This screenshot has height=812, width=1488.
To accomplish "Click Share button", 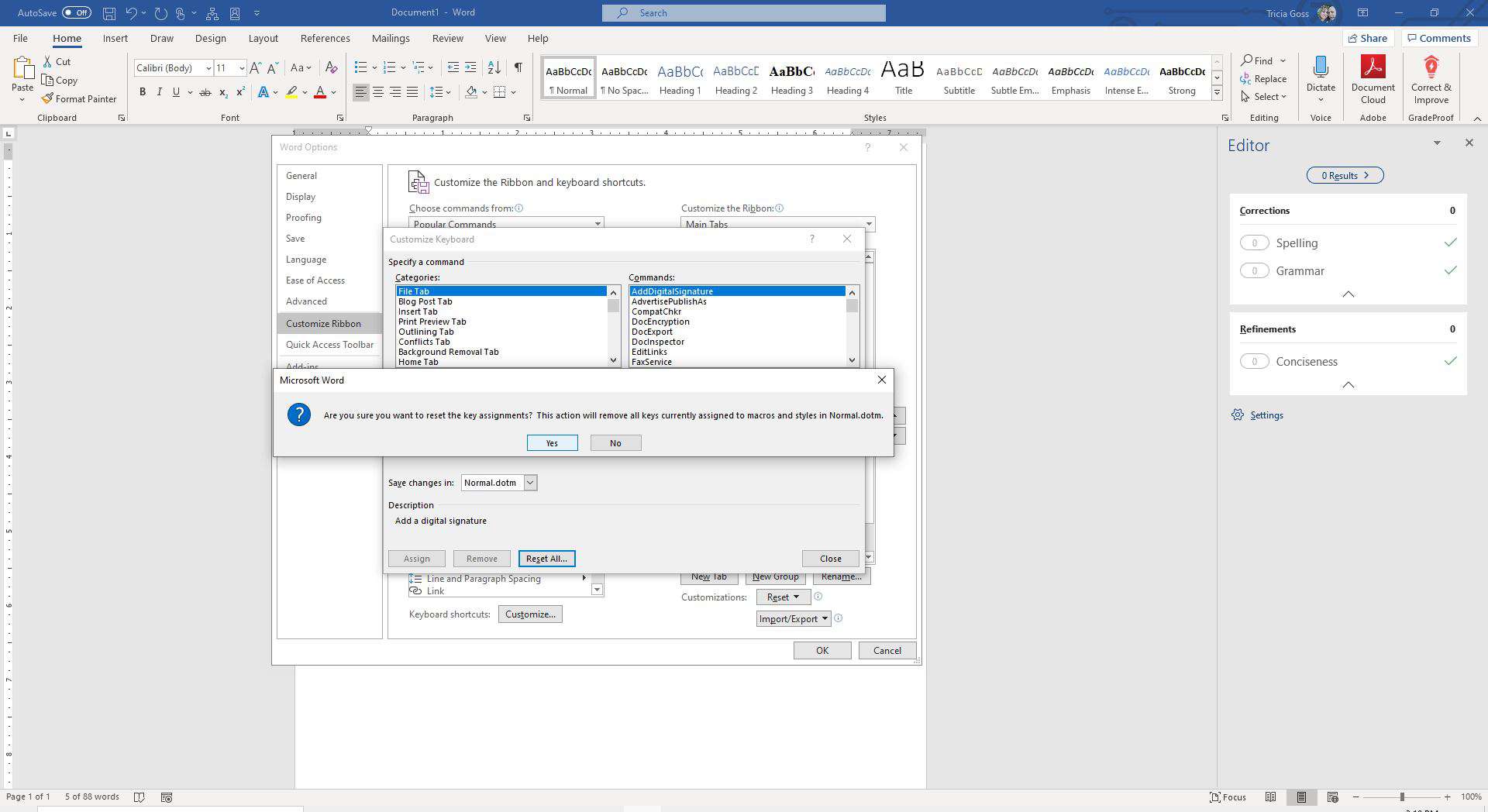I will click(1367, 38).
